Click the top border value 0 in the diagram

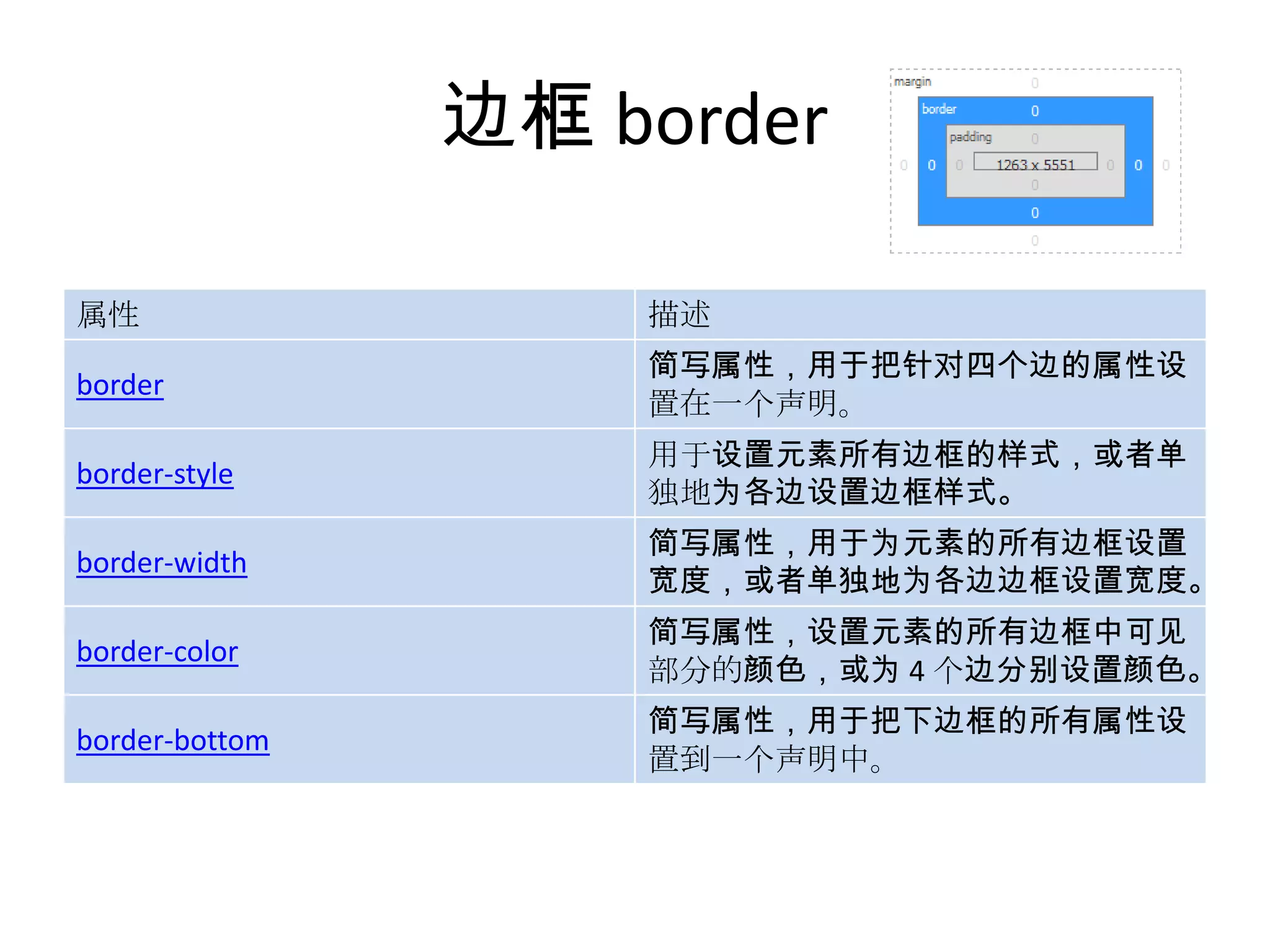[x=1035, y=111]
